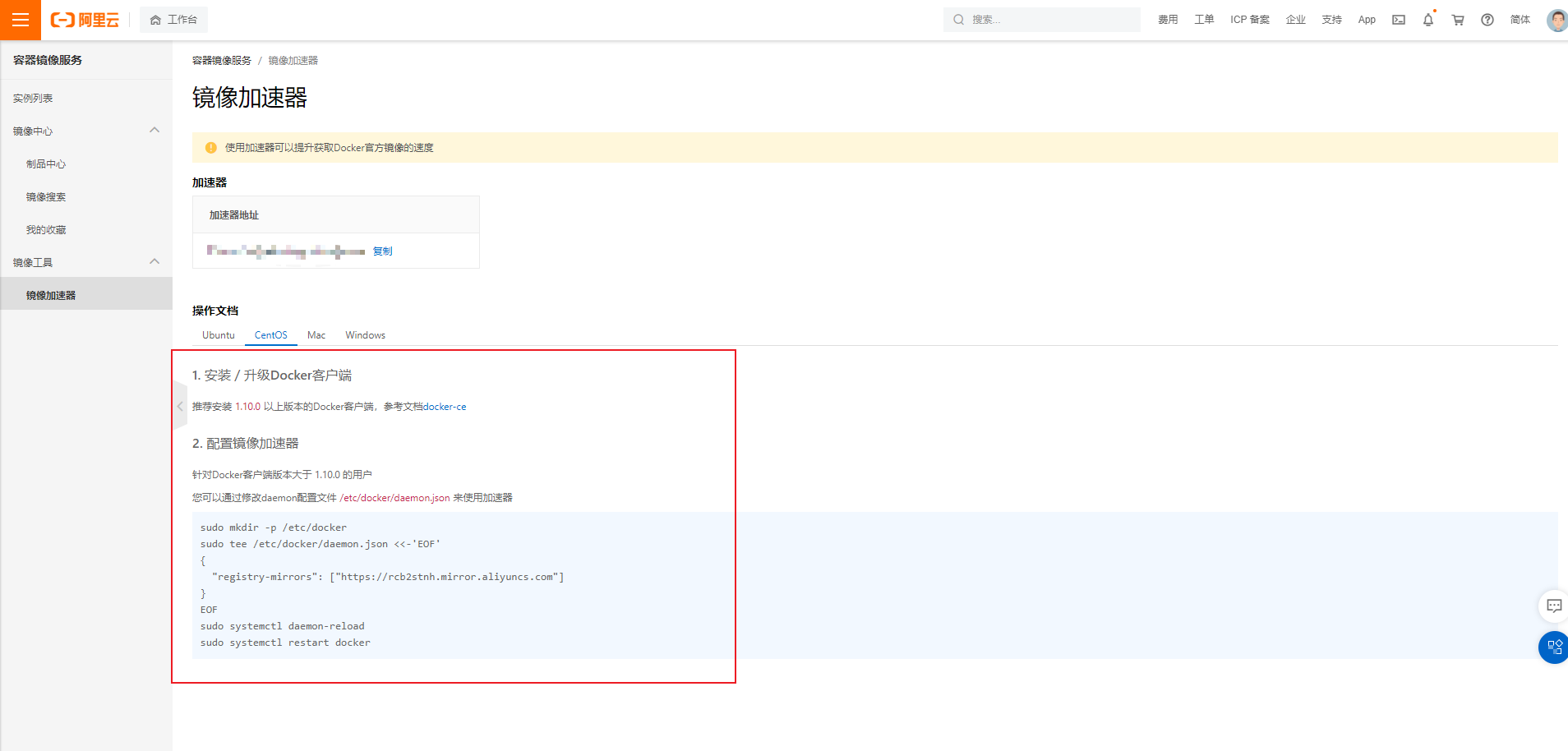Go to 实例列表 in sidebar

point(33,99)
